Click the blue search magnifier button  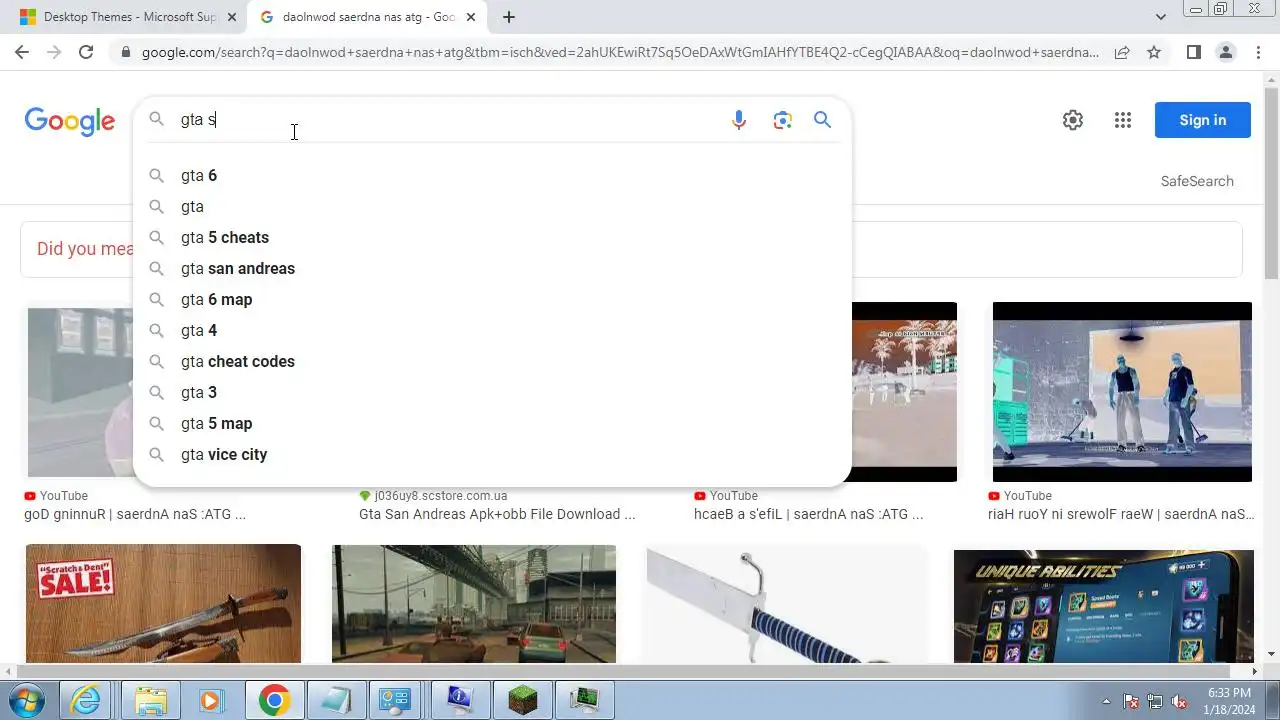[x=823, y=120]
